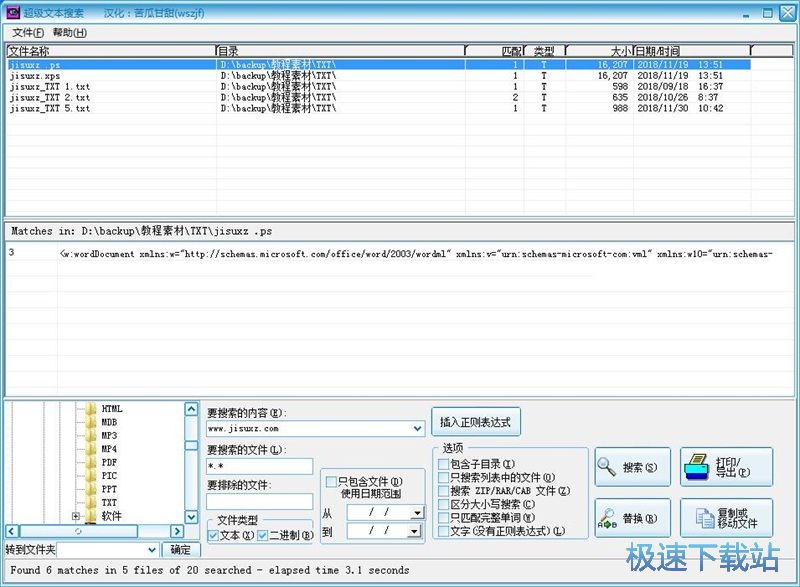This screenshot has width=800, height=587.
Task: Select the TXT folder in tree
Action: (x=109, y=503)
